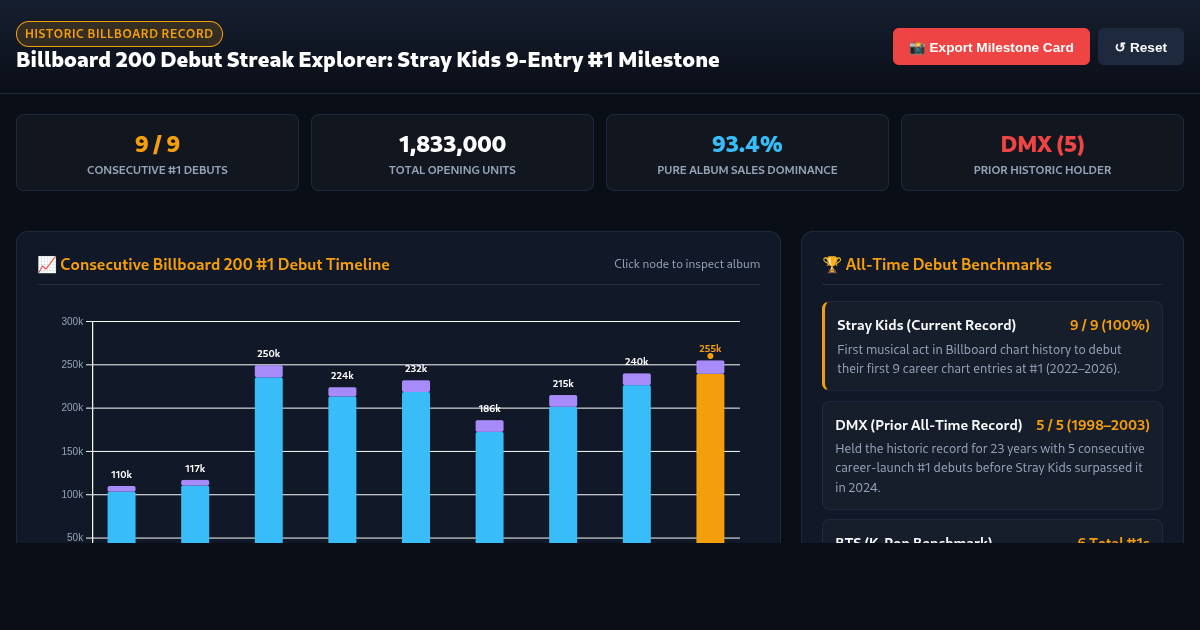Screen dimensions: 1200x630
Task: Click the '5 / 5 (1998–2003)' value
Action: (1093, 425)
